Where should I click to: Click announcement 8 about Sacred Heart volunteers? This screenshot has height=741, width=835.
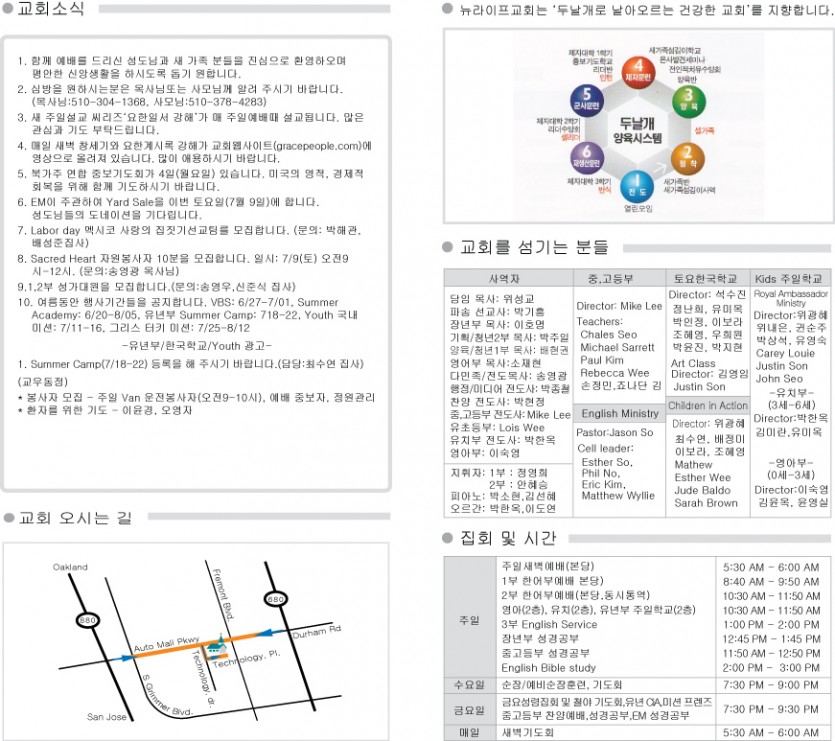click(x=183, y=265)
